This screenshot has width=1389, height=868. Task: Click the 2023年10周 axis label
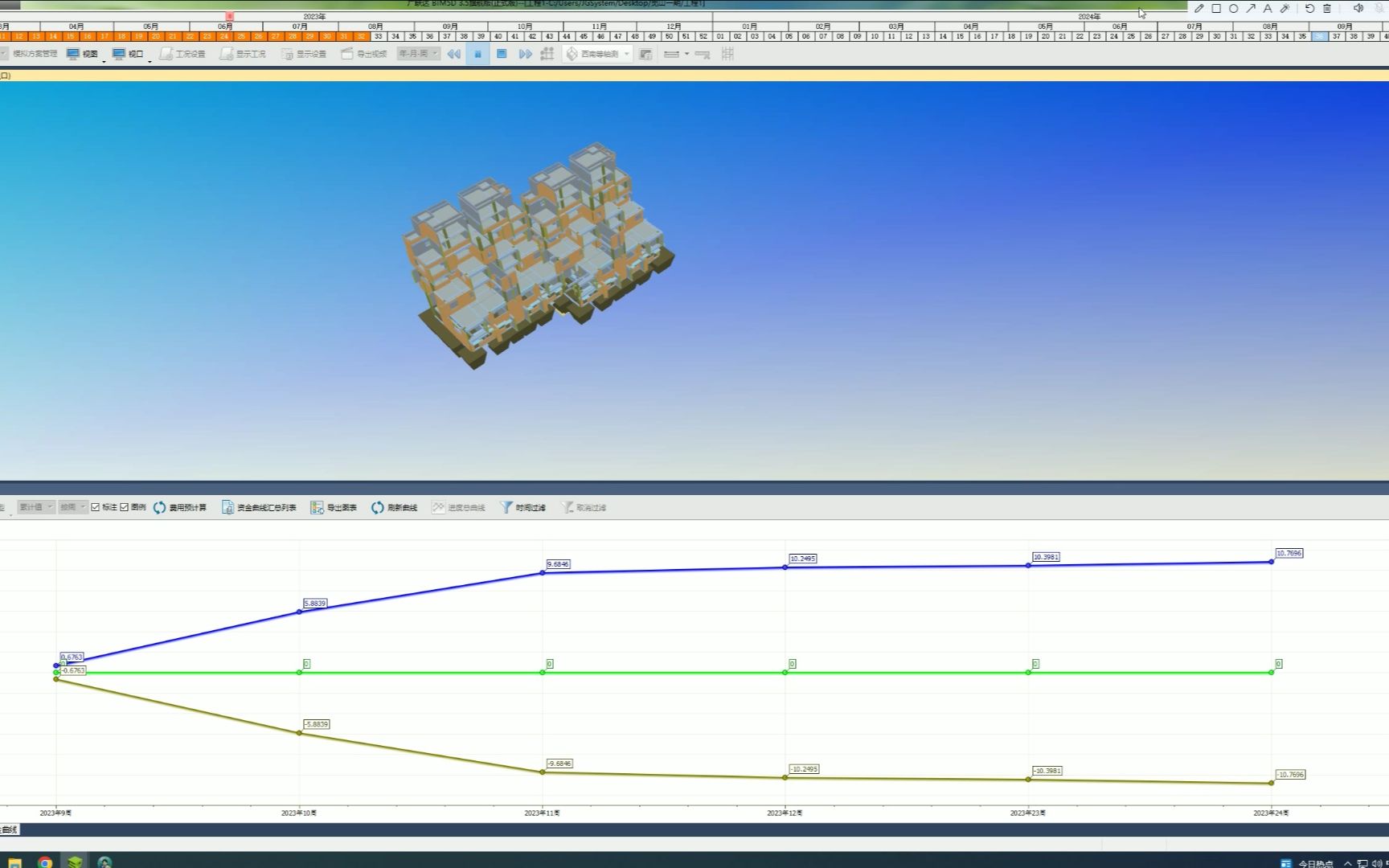pyautogui.click(x=299, y=813)
